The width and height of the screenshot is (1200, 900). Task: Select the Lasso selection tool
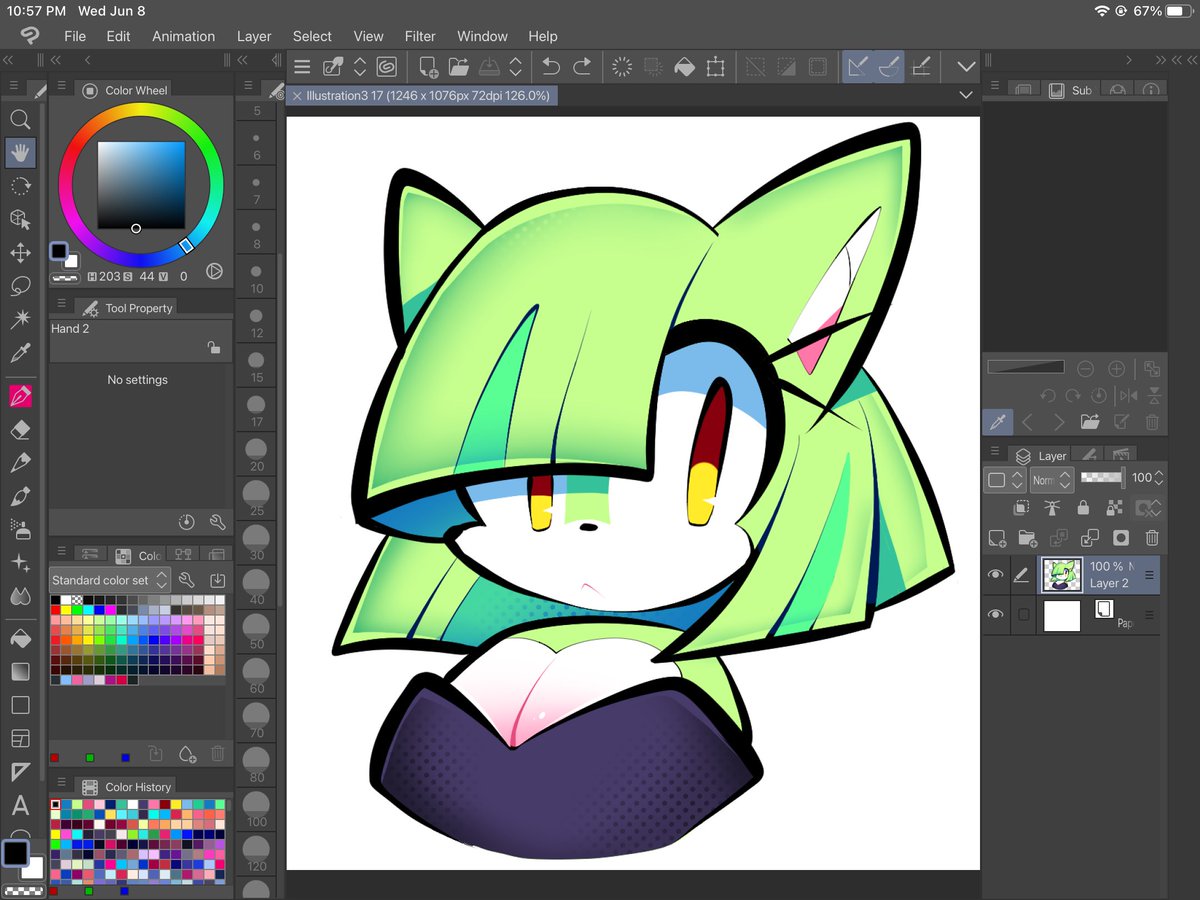tap(20, 286)
